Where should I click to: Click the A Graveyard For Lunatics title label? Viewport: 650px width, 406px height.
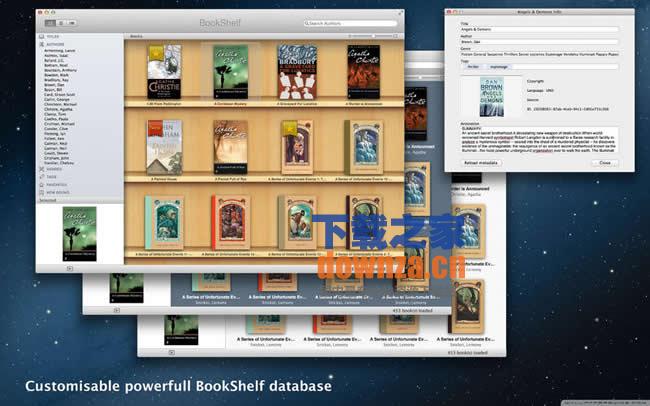297,104
